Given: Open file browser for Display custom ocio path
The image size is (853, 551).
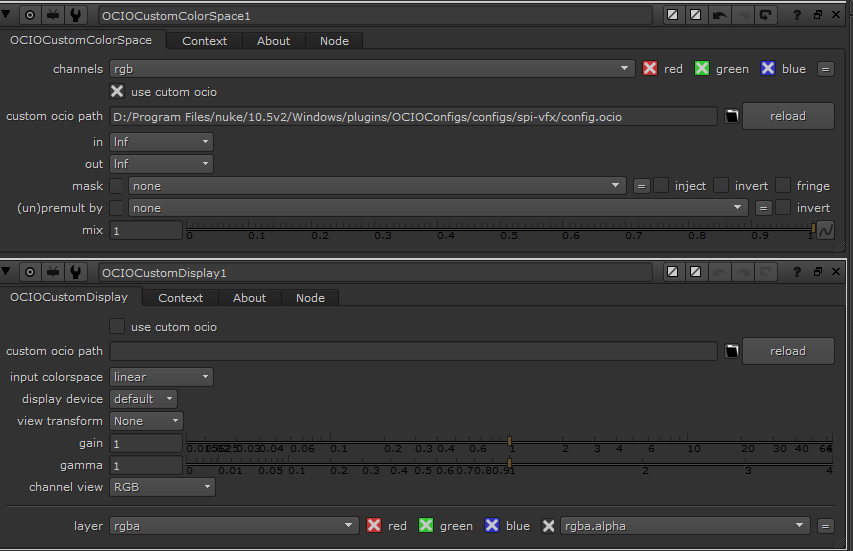Looking at the screenshot, I should (732, 351).
